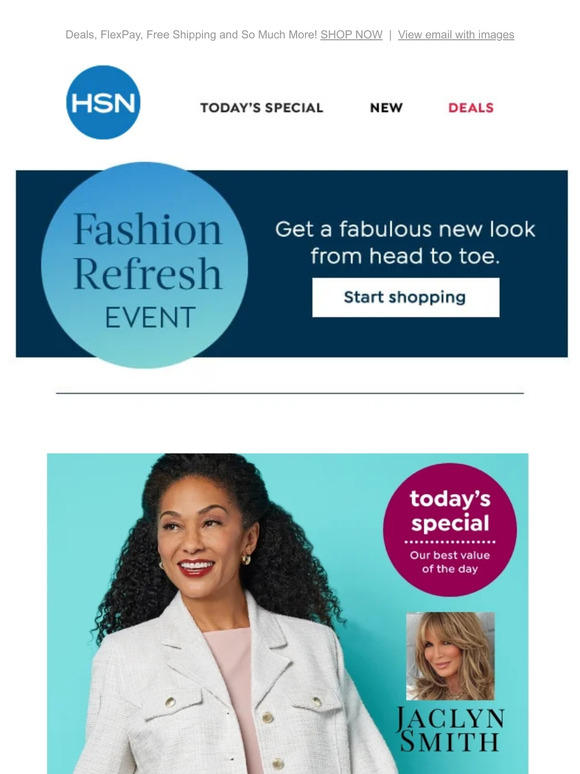The image size is (580, 774).
Task: Open View email with images link
Action: pos(456,35)
